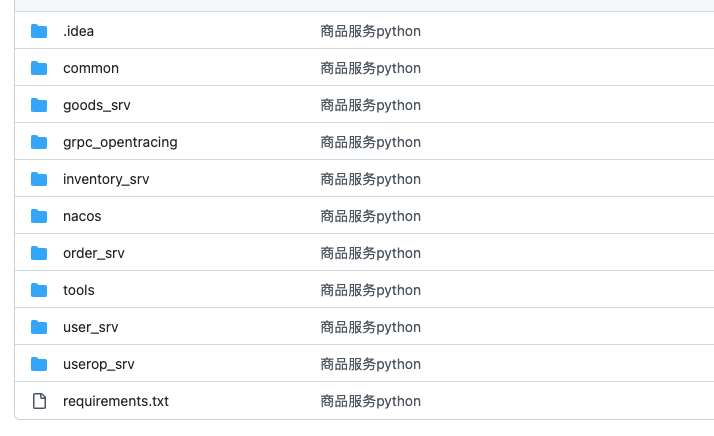
Task: Click the goods_srv folder icon
Action: (x=39, y=105)
